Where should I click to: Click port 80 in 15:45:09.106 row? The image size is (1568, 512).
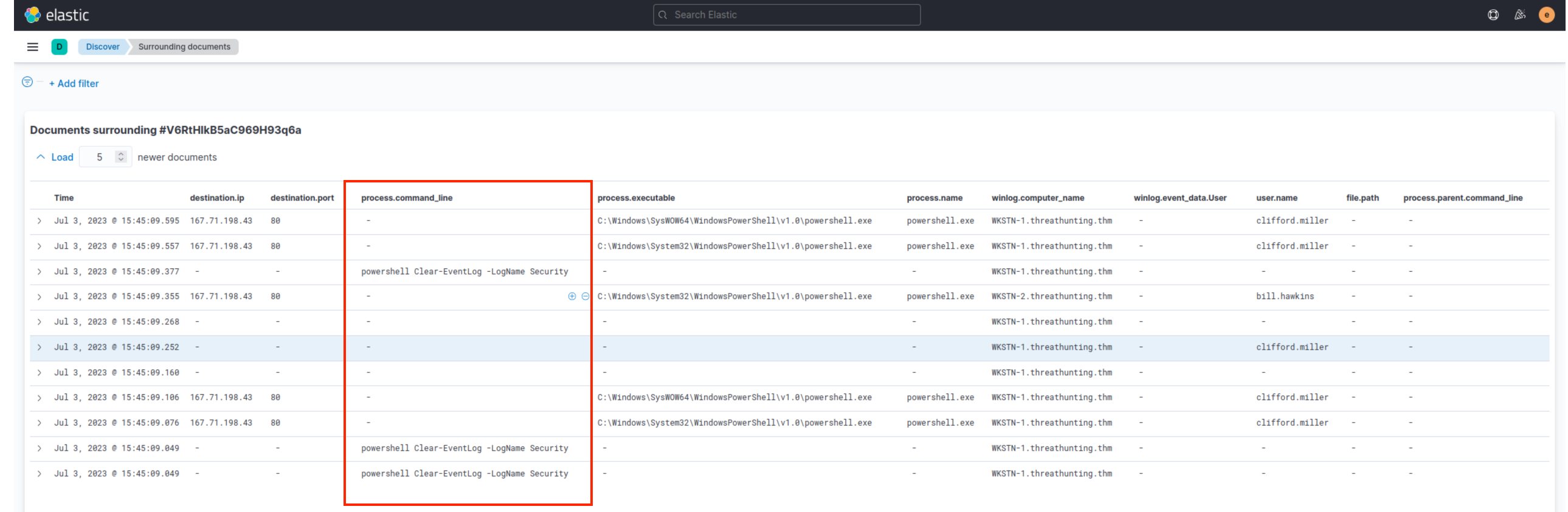click(x=275, y=397)
